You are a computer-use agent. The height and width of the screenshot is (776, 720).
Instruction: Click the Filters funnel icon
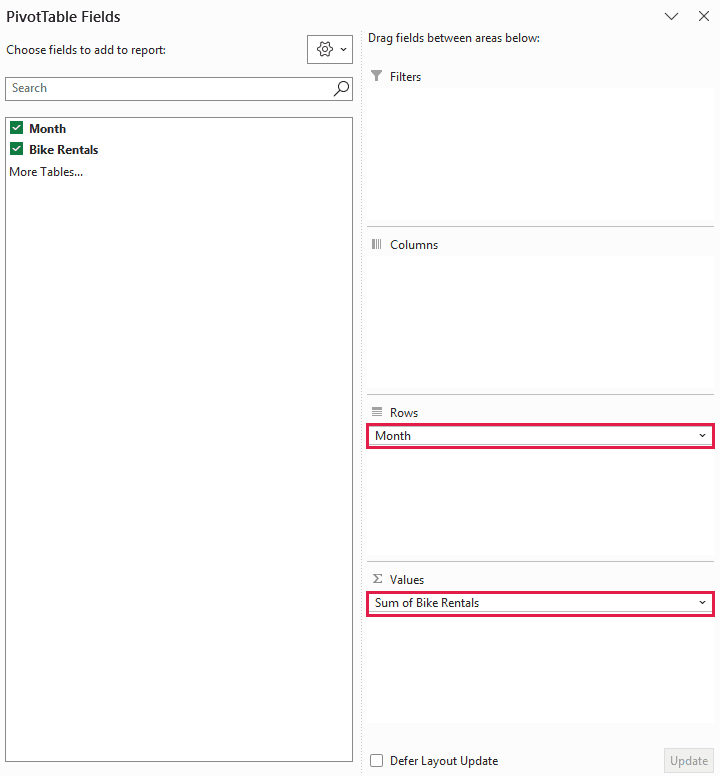[377, 76]
